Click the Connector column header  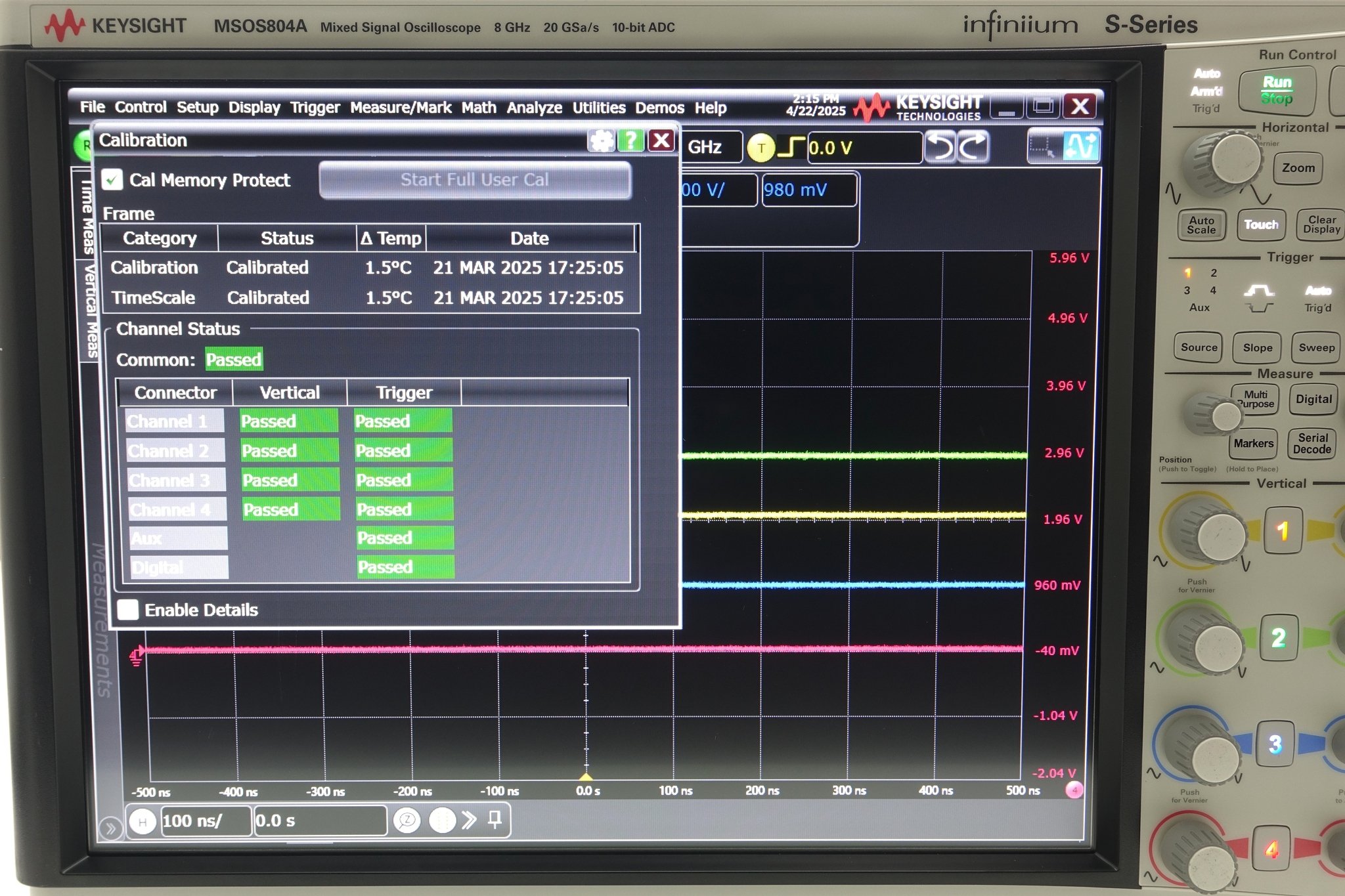point(175,393)
